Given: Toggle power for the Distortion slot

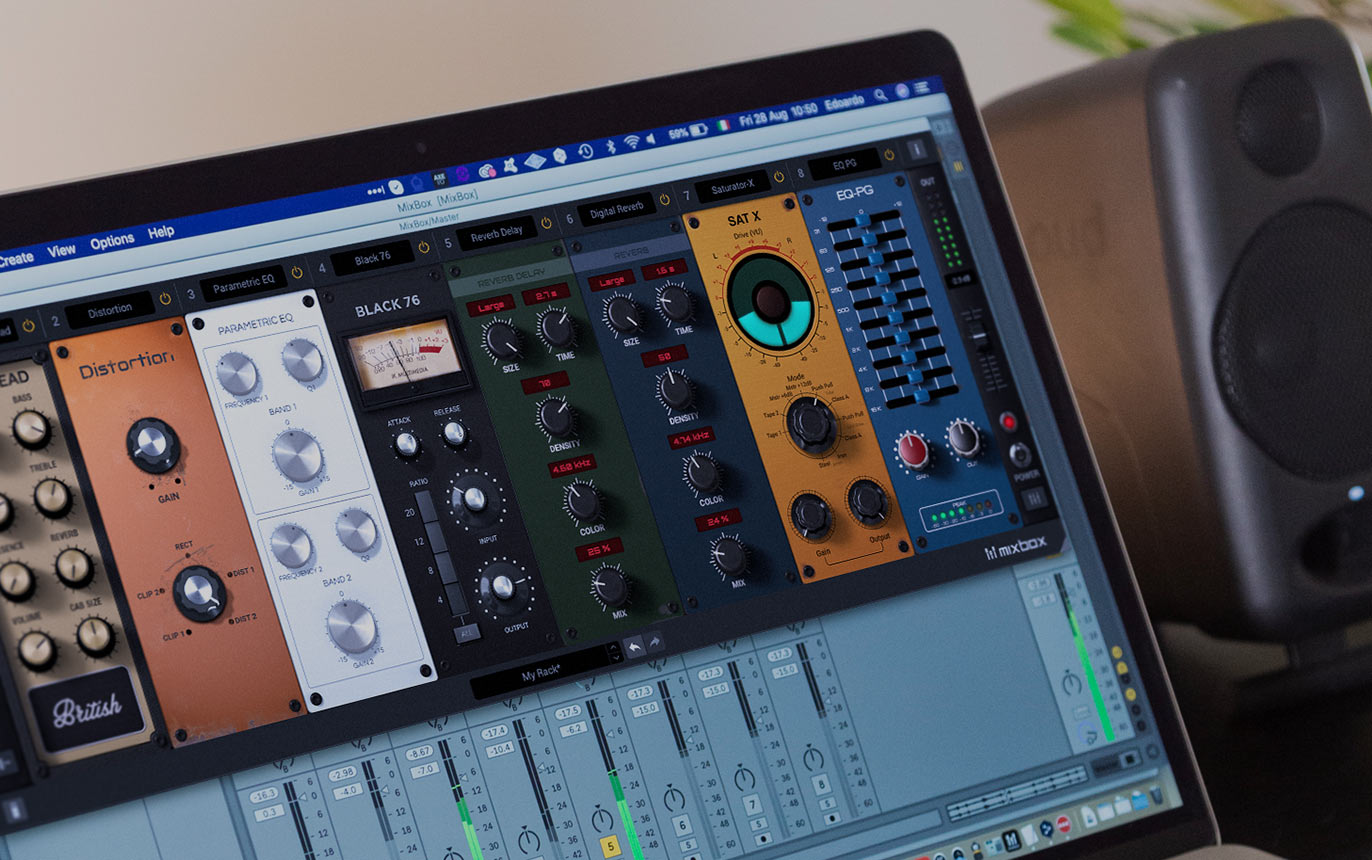Looking at the screenshot, I should point(166,299).
